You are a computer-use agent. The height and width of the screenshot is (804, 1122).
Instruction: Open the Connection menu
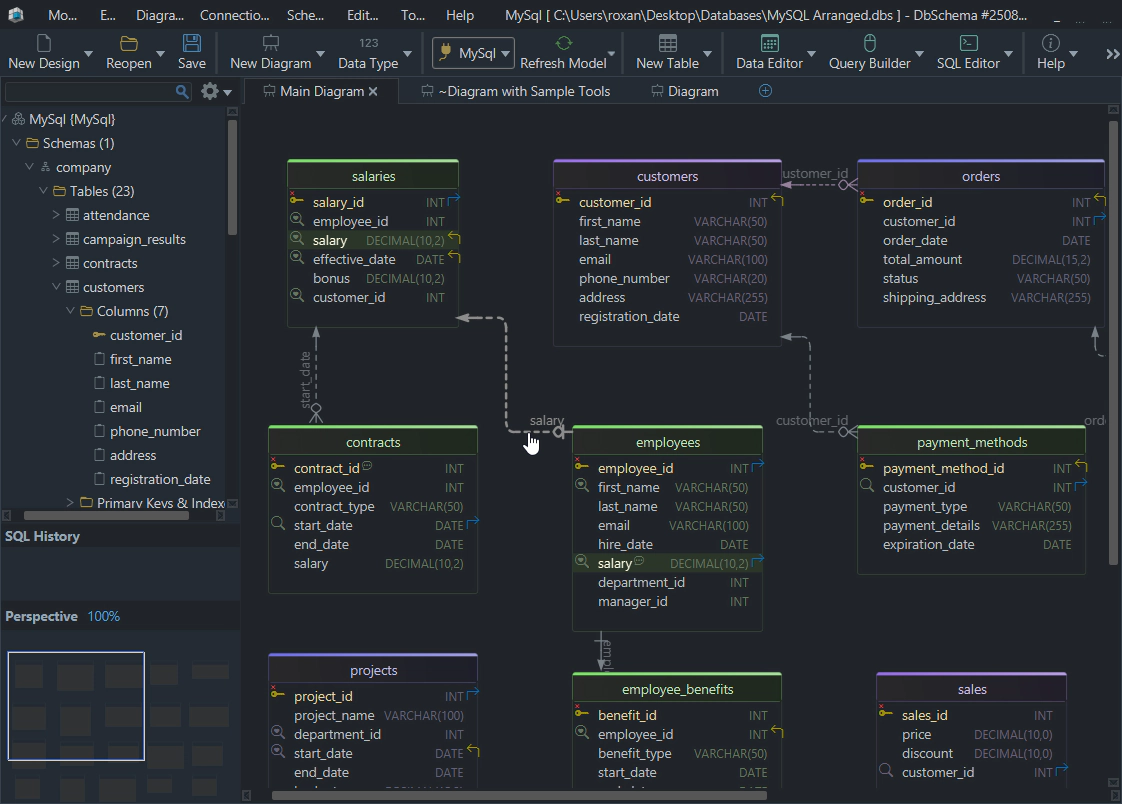(x=235, y=15)
